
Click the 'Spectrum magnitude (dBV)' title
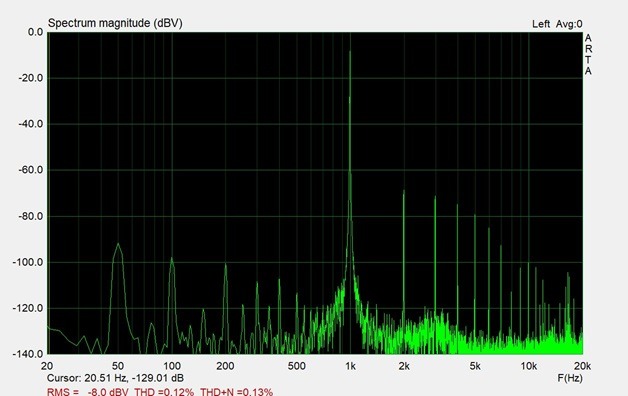click(x=115, y=23)
